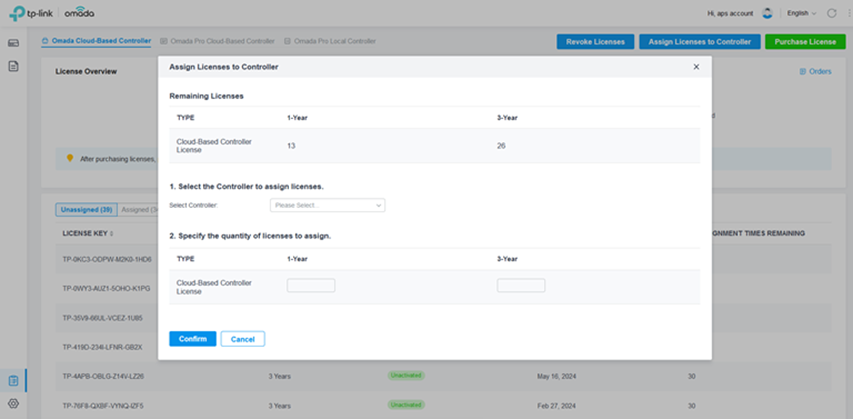
Task: Open the more options dots icon
Action: point(848,14)
